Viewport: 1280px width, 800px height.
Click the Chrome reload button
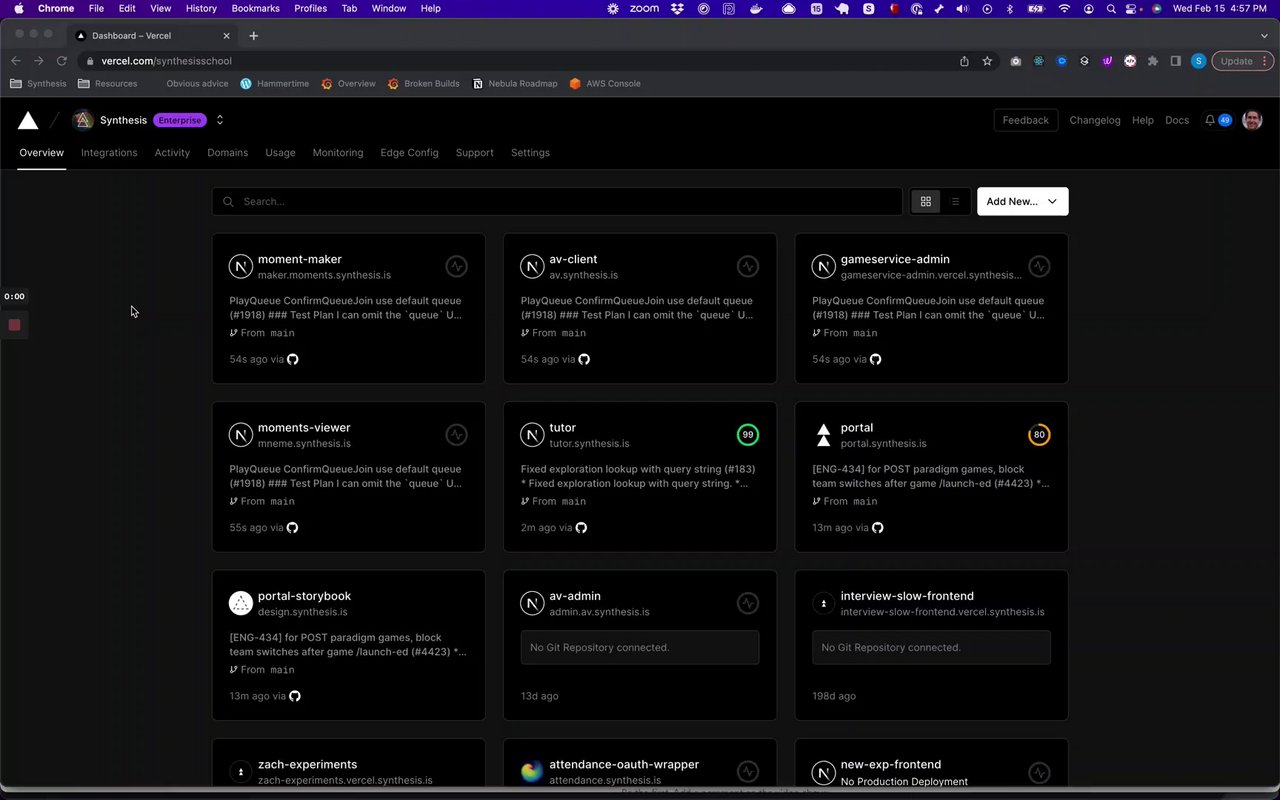[x=61, y=61]
